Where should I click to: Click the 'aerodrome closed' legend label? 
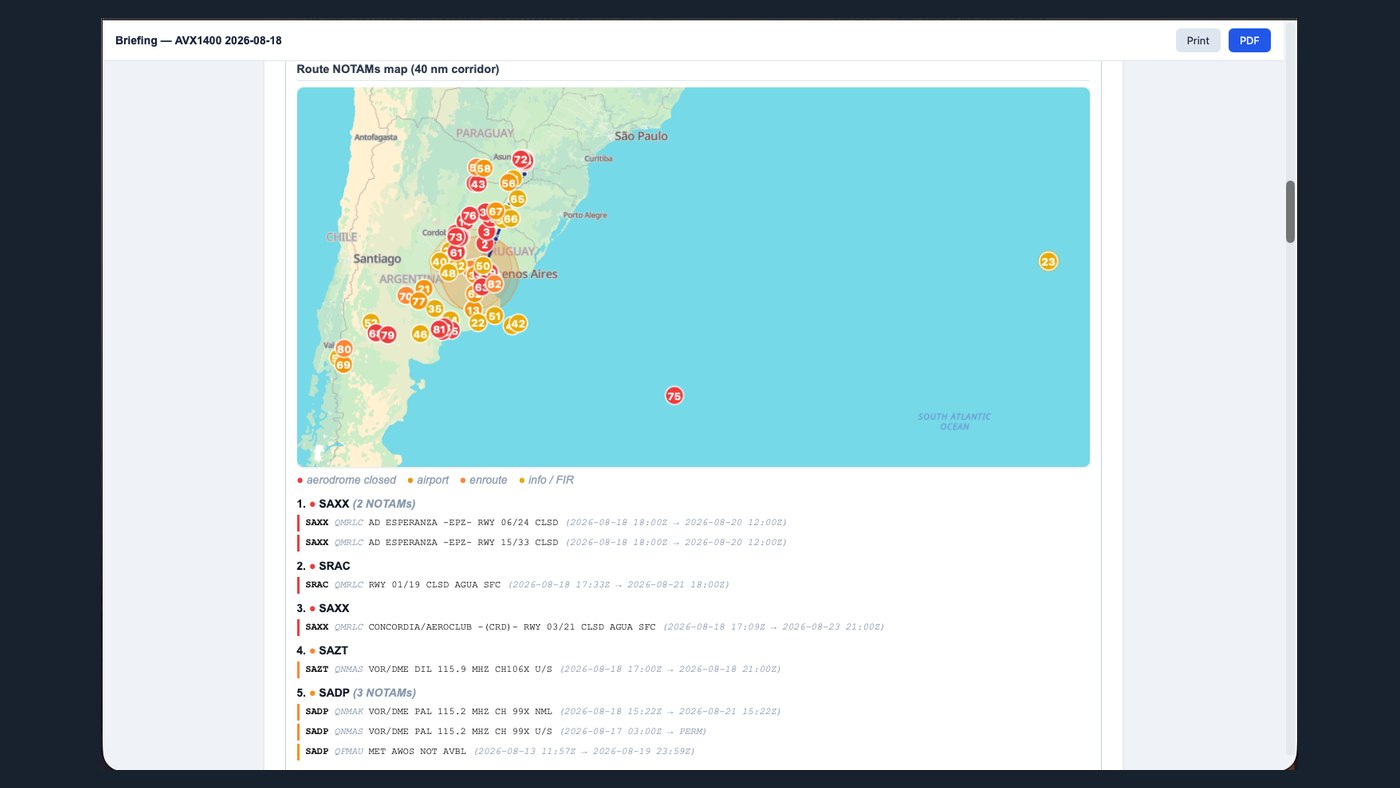tap(351, 480)
